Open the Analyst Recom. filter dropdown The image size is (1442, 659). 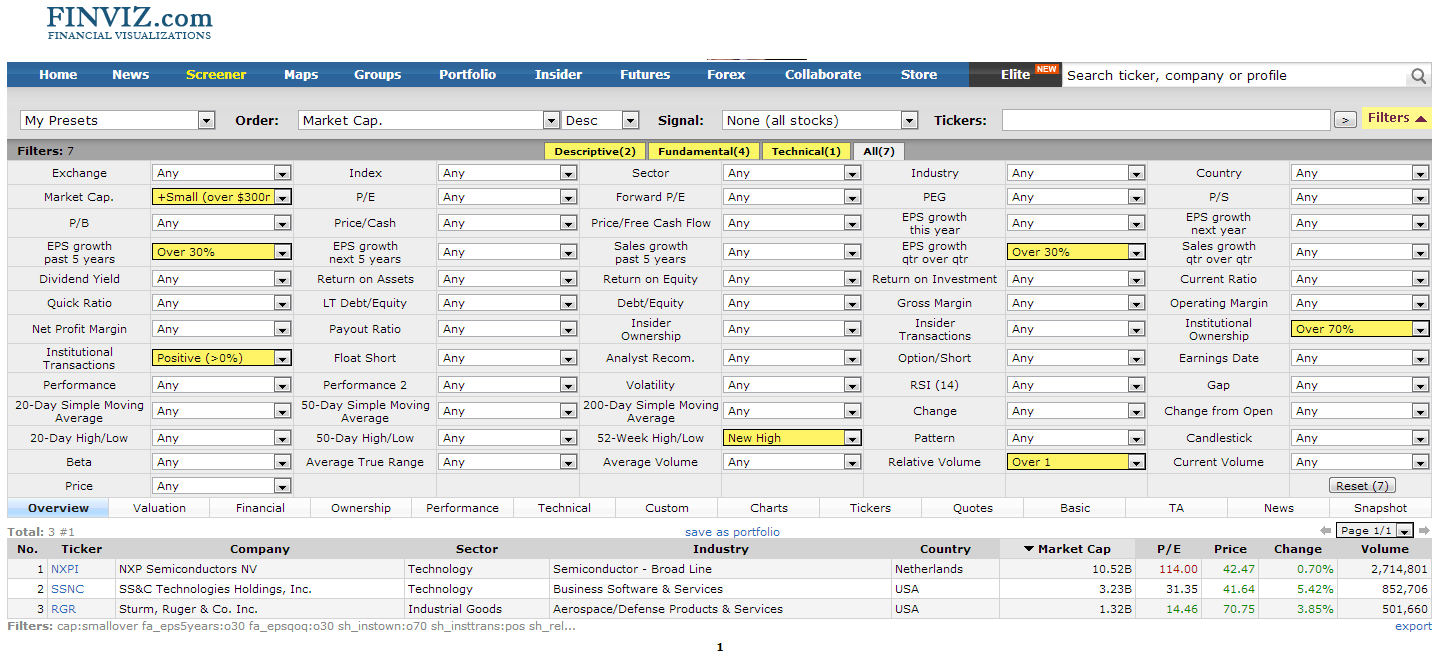pyautogui.click(x=792, y=358)
